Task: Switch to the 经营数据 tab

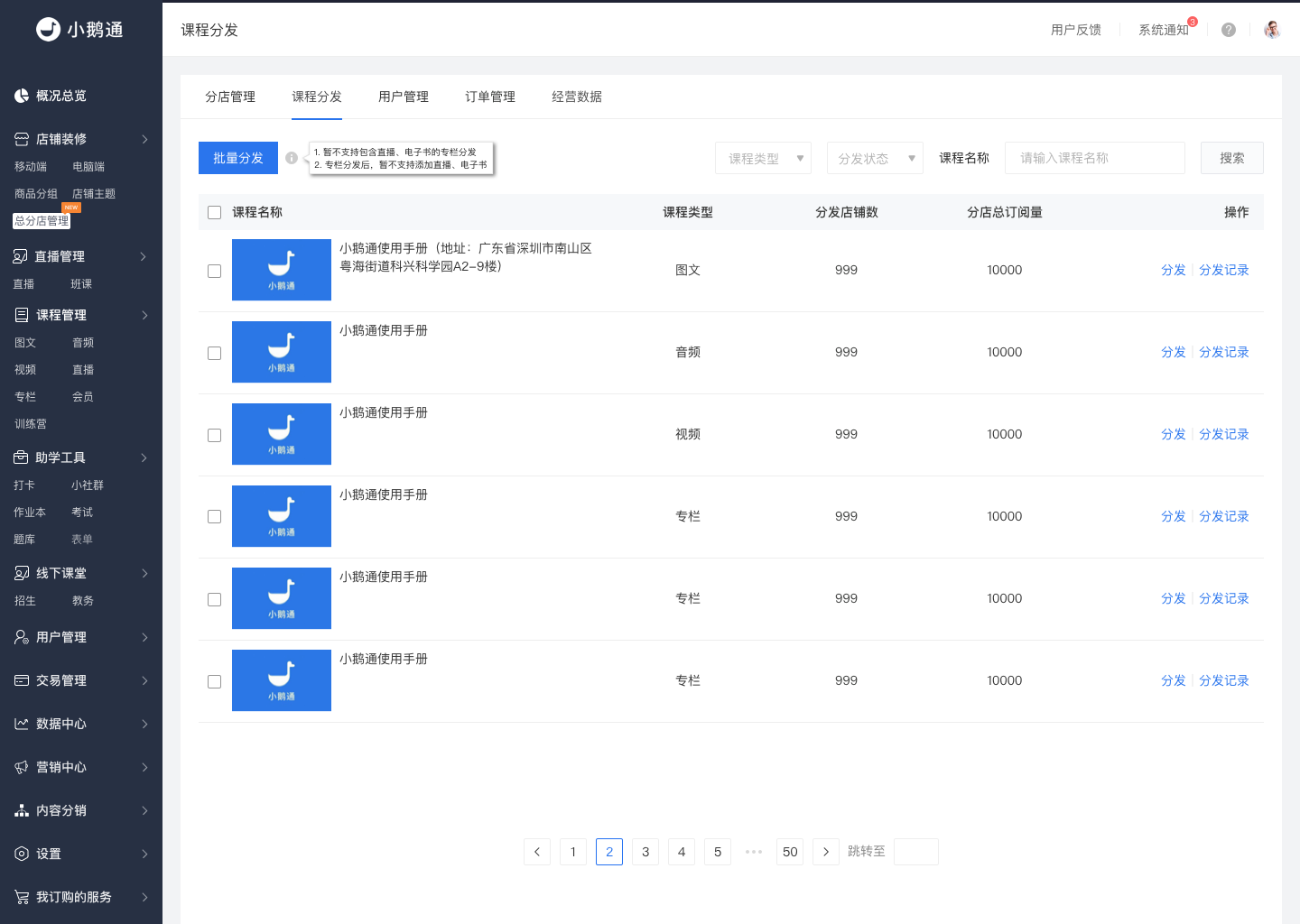Action: click(577, 97)
